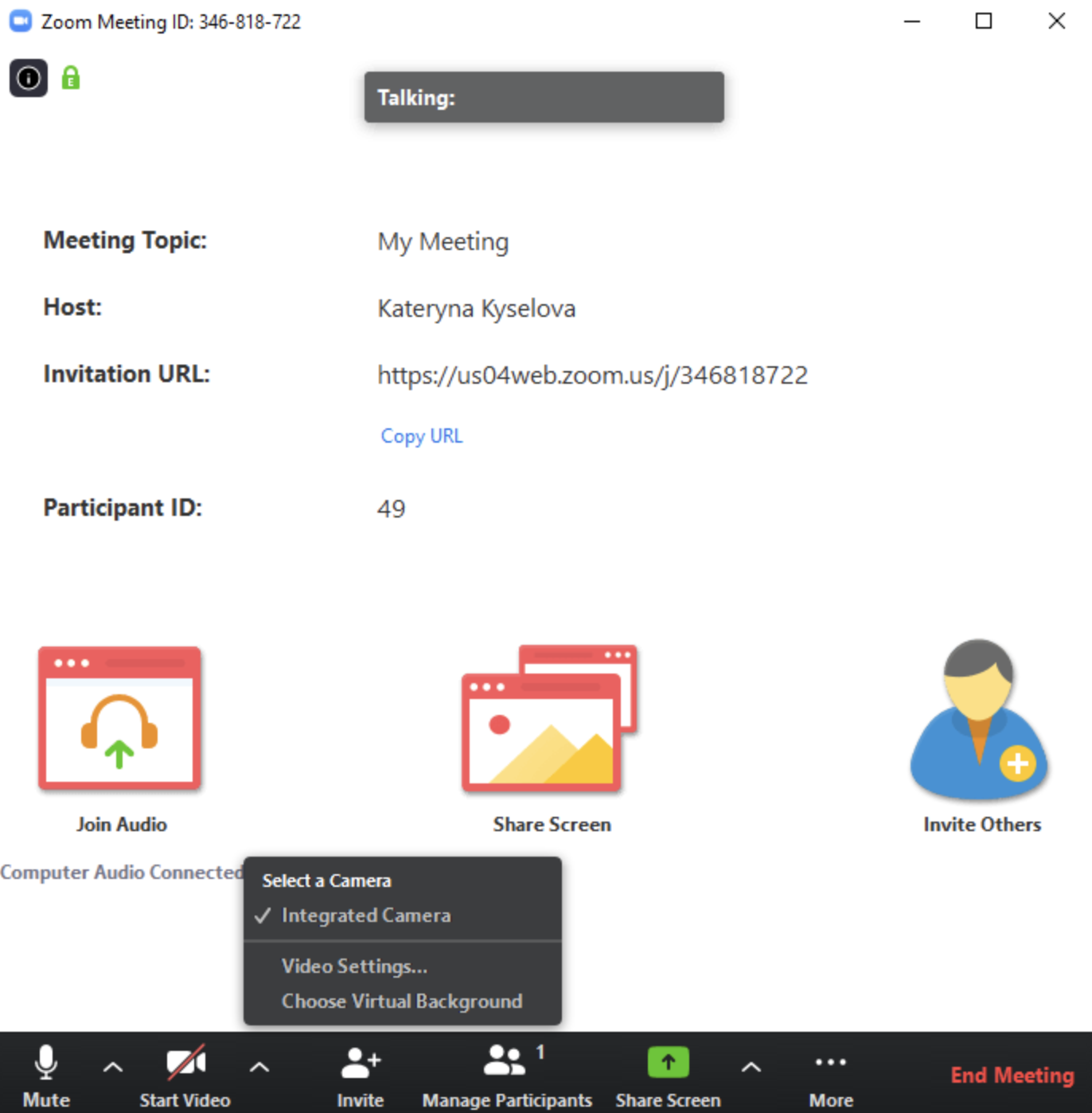This screenshot has height=1113, width=1092.
Task: Mute the microphone in the toolbar
Action: point(46,1075)
